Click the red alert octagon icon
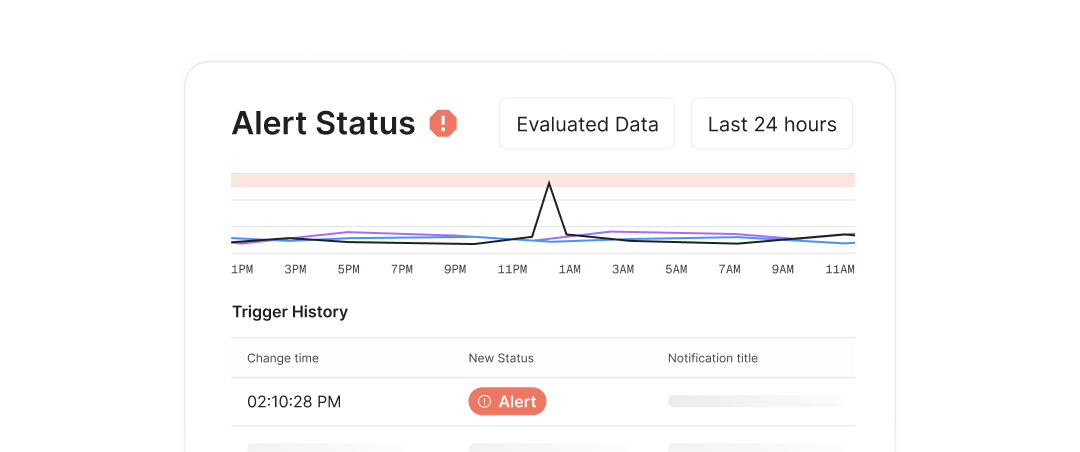The width and height of the screenshot is (1080, 452). point(444,123)
